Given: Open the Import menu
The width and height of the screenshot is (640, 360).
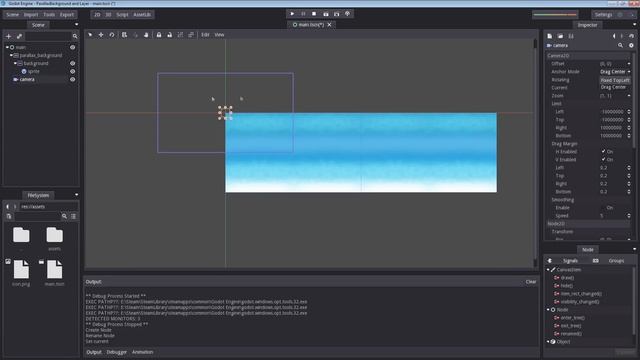Looking at the screenshot, I should pyautogui.click(x=31, y=15).
